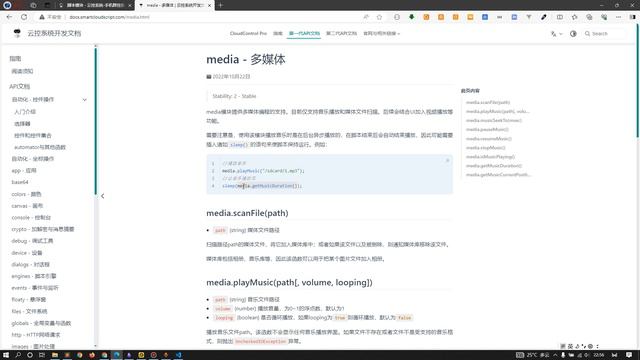Screen dimensions: 640x360
Task: Open the Windows Start menu
Action: point(6,355)
